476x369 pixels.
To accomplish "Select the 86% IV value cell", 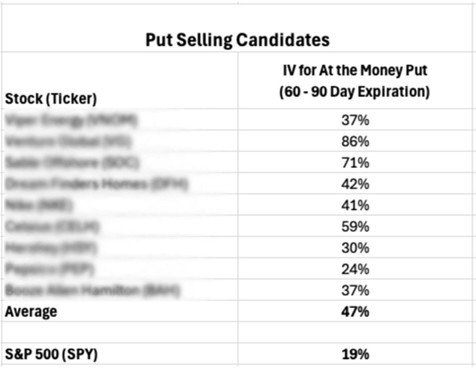I will [x=355, y=141].
